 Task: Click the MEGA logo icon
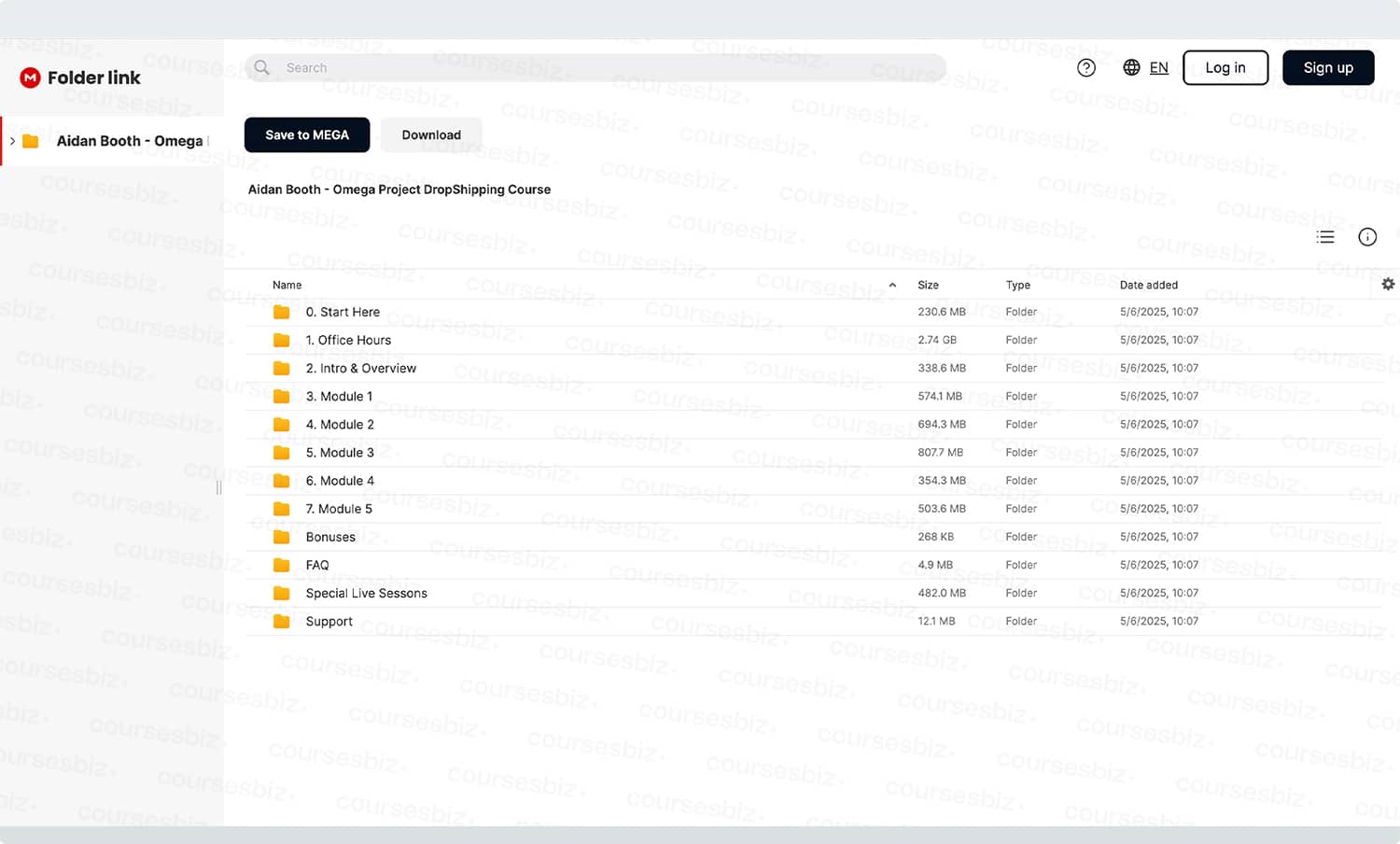tap(30, 77)
